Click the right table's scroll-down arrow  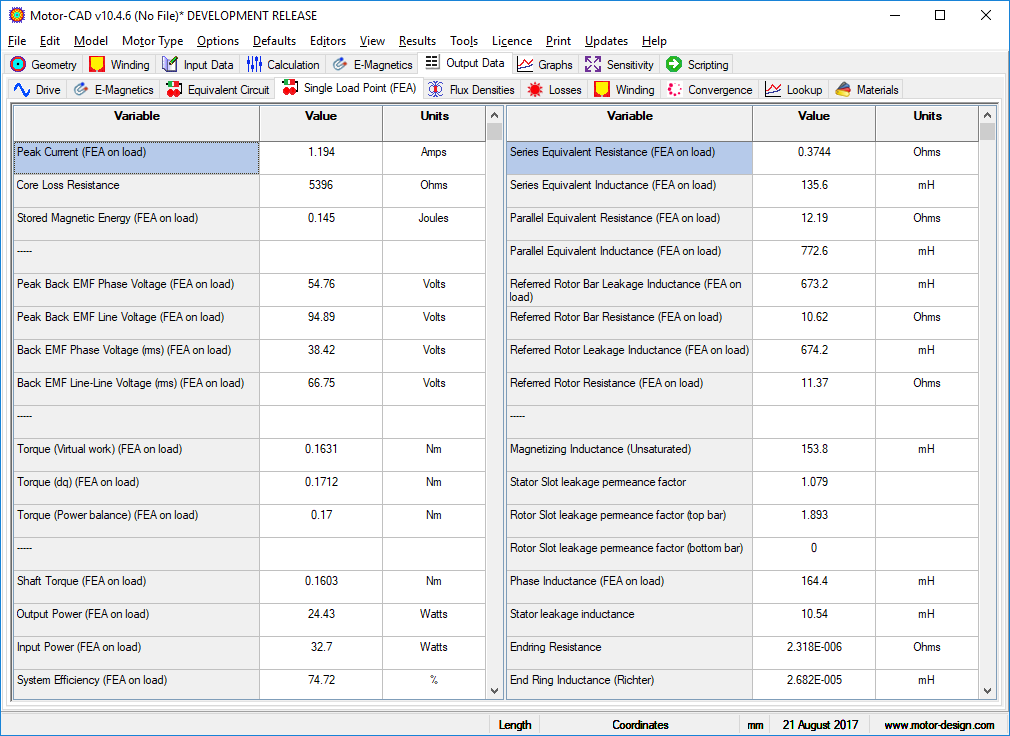point(987,691)
